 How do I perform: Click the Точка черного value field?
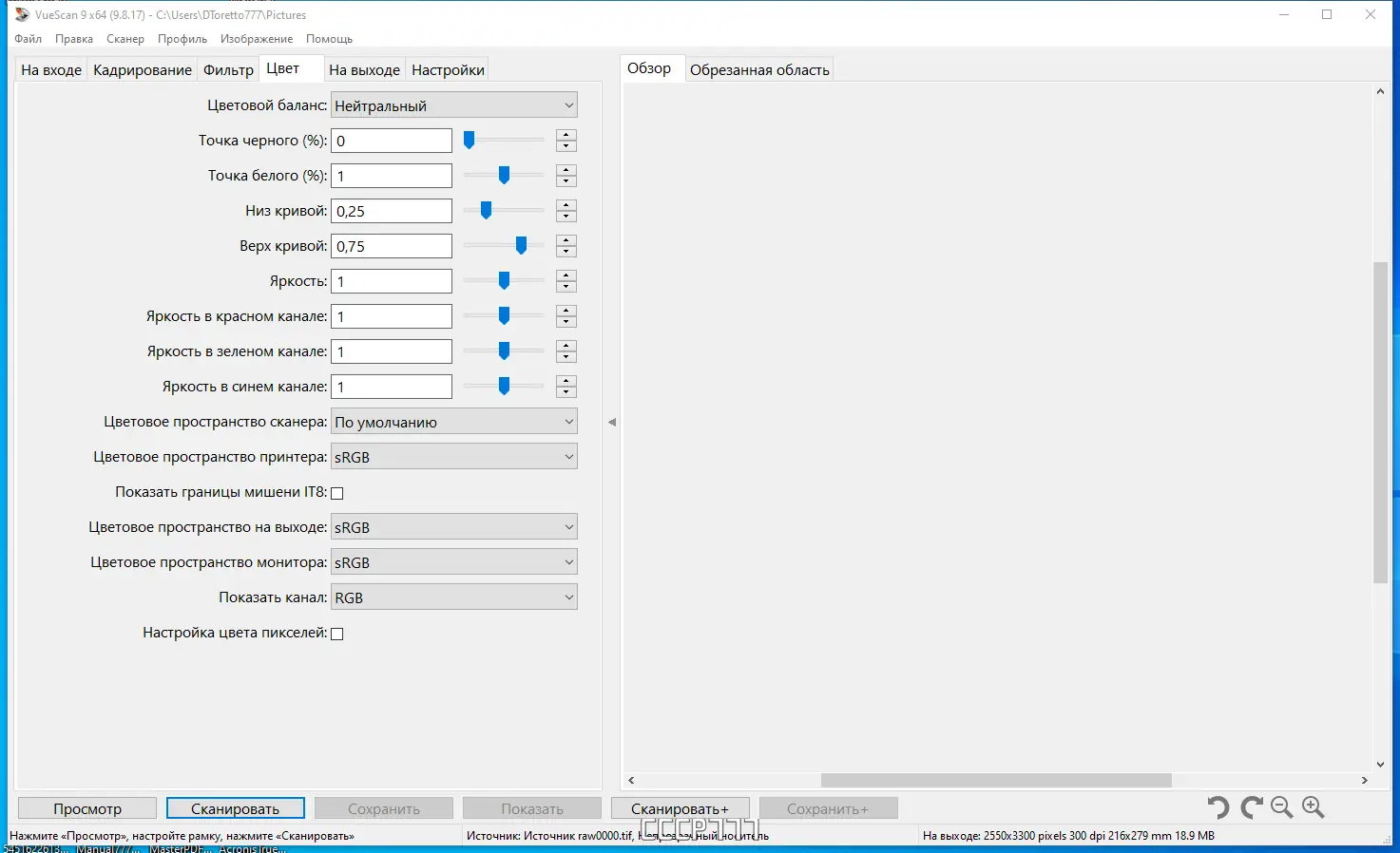392,141
